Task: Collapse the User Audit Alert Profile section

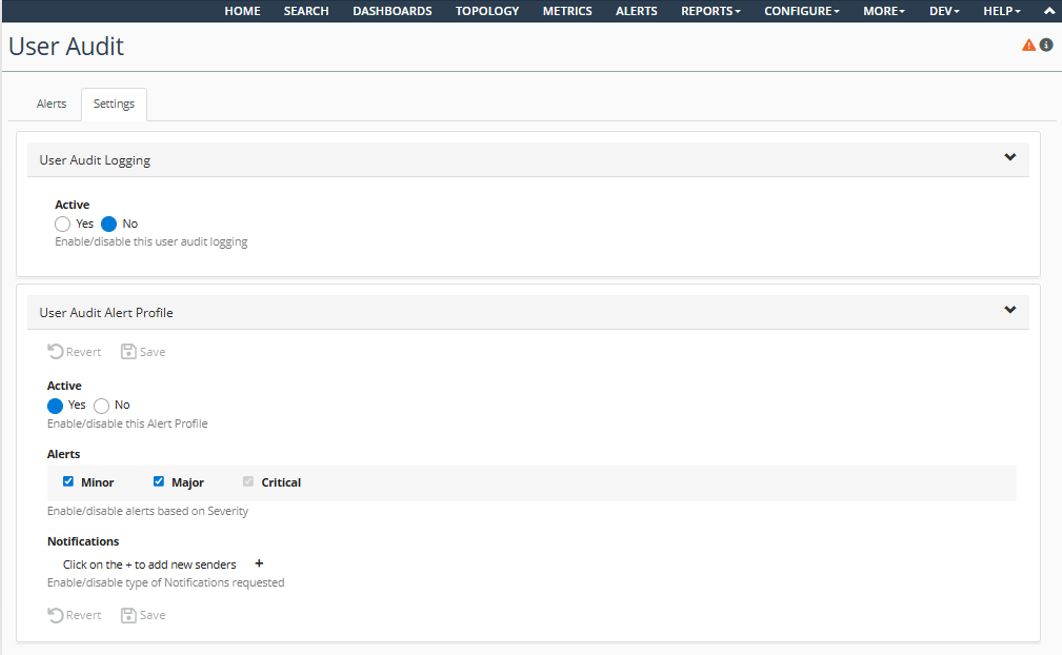Action: click(x=1010, y=311)
